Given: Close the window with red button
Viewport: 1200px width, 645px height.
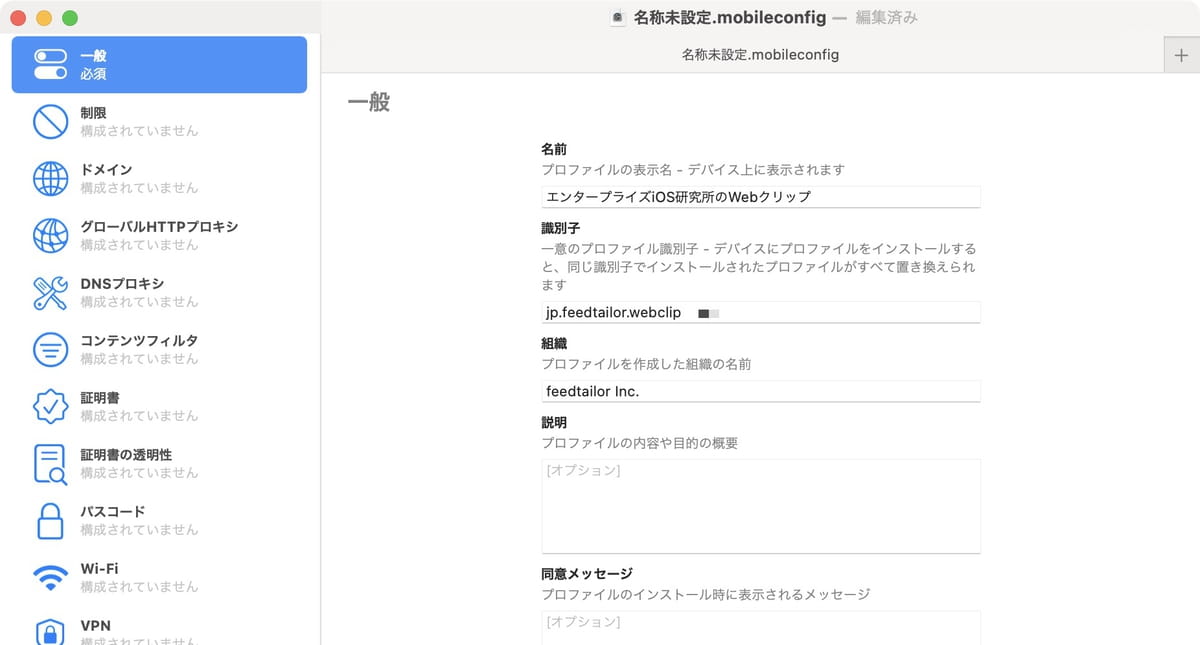Looking at the screenshot, I should pyautogui.click(x=18, y=18).
